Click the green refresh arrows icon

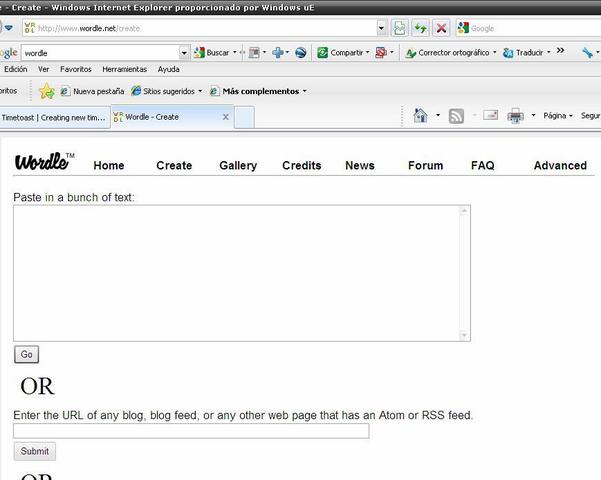point(420,28)
